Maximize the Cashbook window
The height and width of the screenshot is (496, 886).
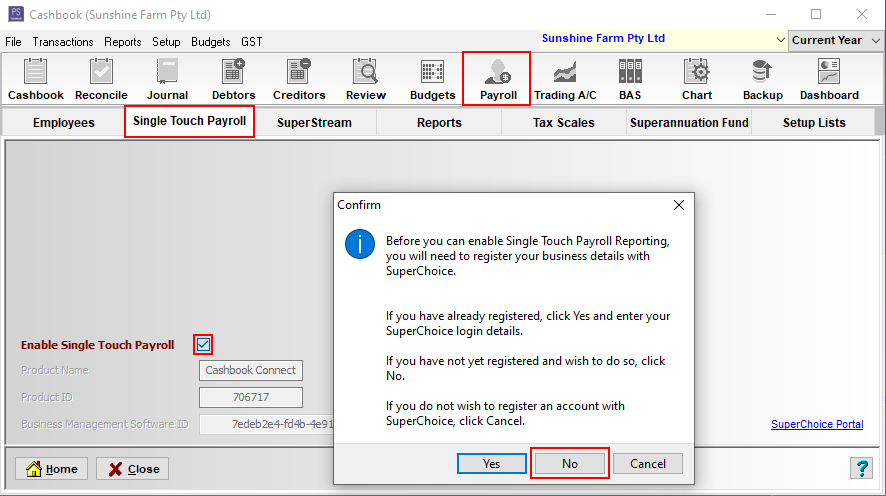pyautogui.click(x=816, y=14)
